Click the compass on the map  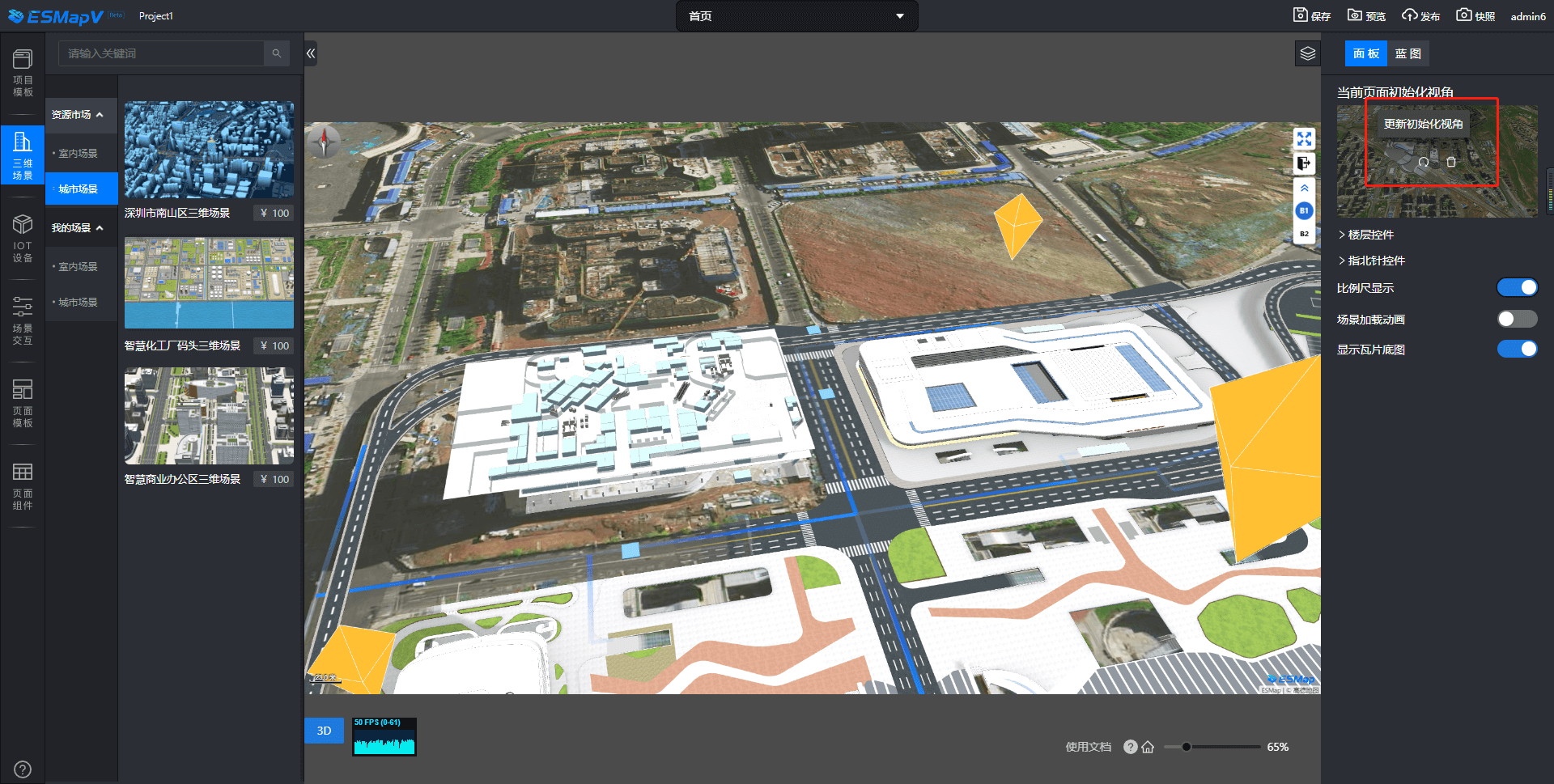[325, 142]
